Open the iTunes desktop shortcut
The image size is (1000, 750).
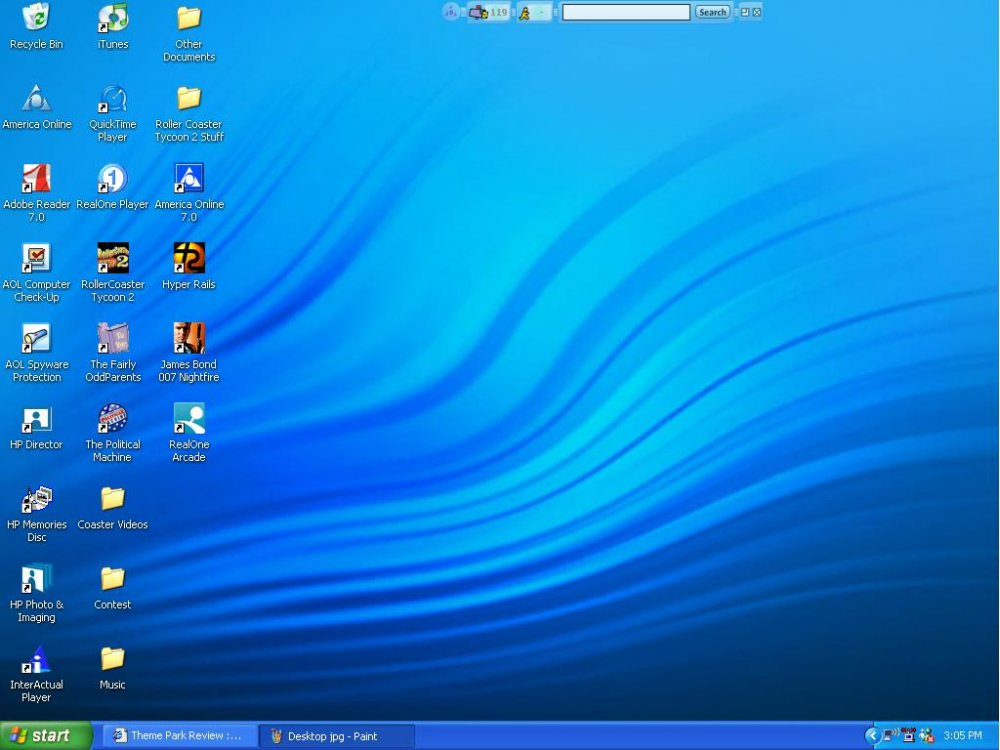click(x=113, y=18)
